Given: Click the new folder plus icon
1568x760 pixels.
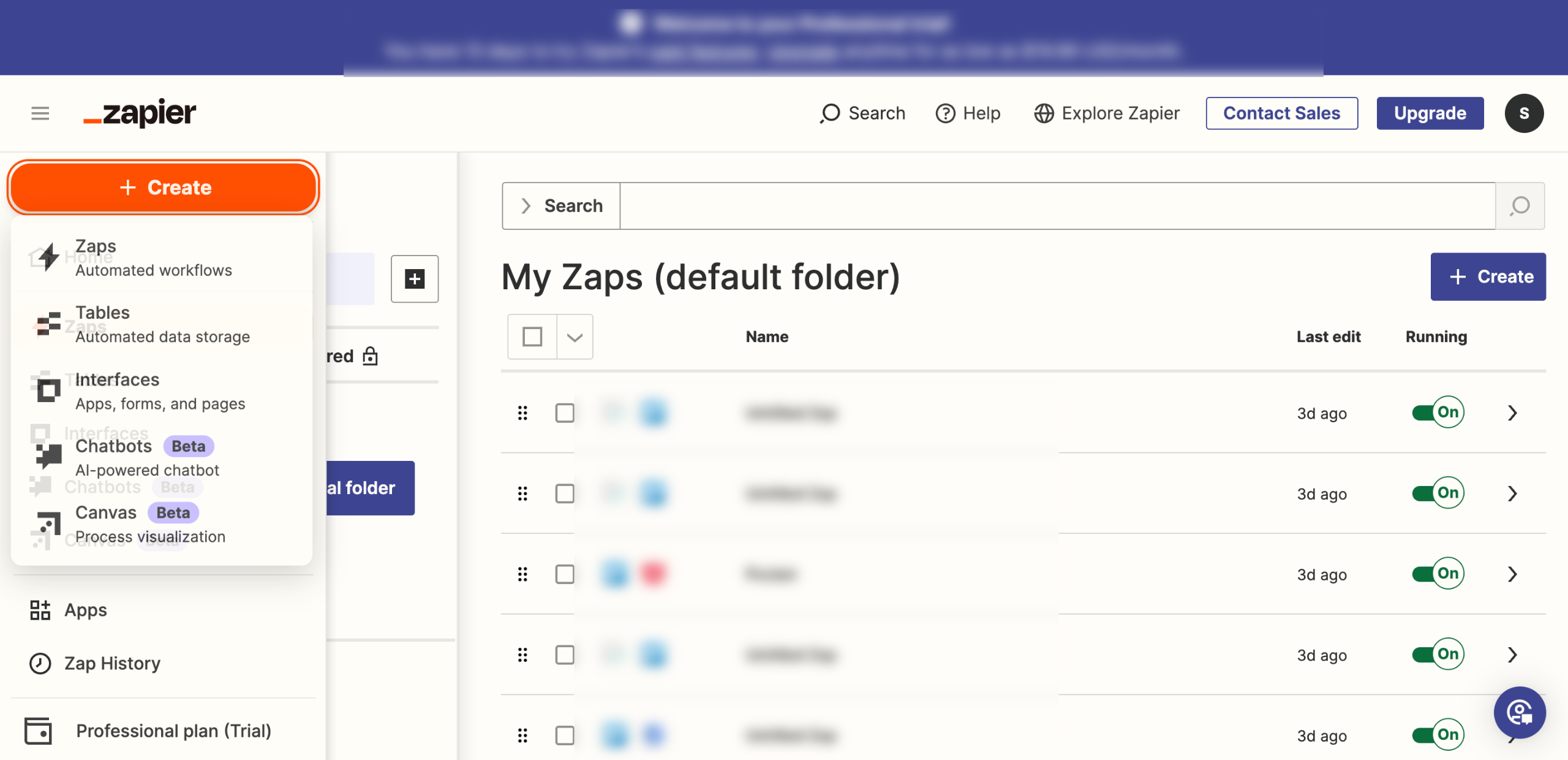Looking at the screenshot, I should tap(415, 279).
